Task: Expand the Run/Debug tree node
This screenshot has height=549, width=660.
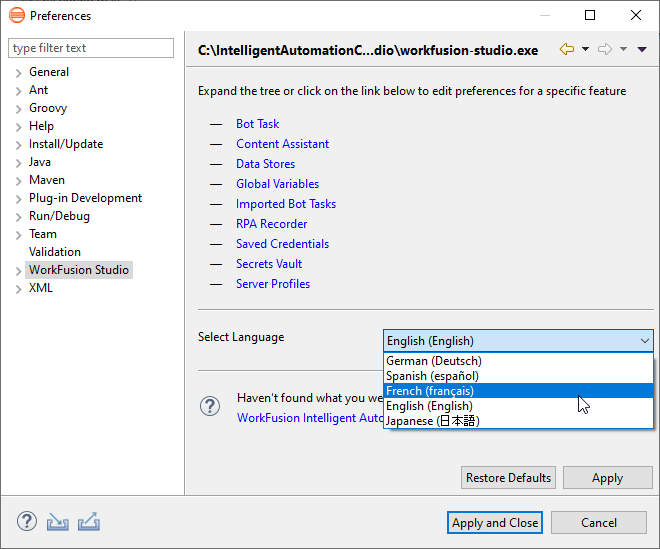Action: (18, 217)
